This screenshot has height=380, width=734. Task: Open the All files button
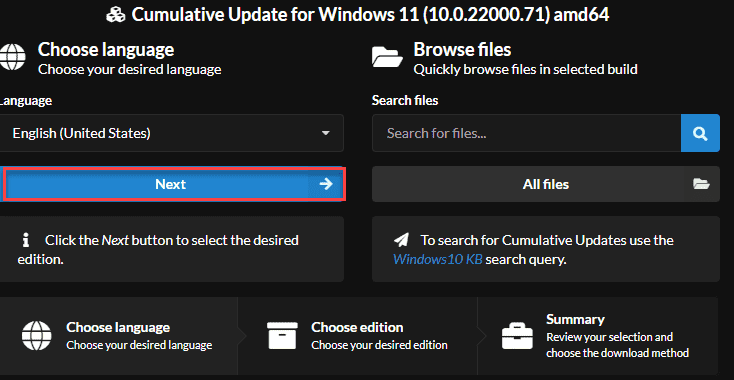click(546, 184)
